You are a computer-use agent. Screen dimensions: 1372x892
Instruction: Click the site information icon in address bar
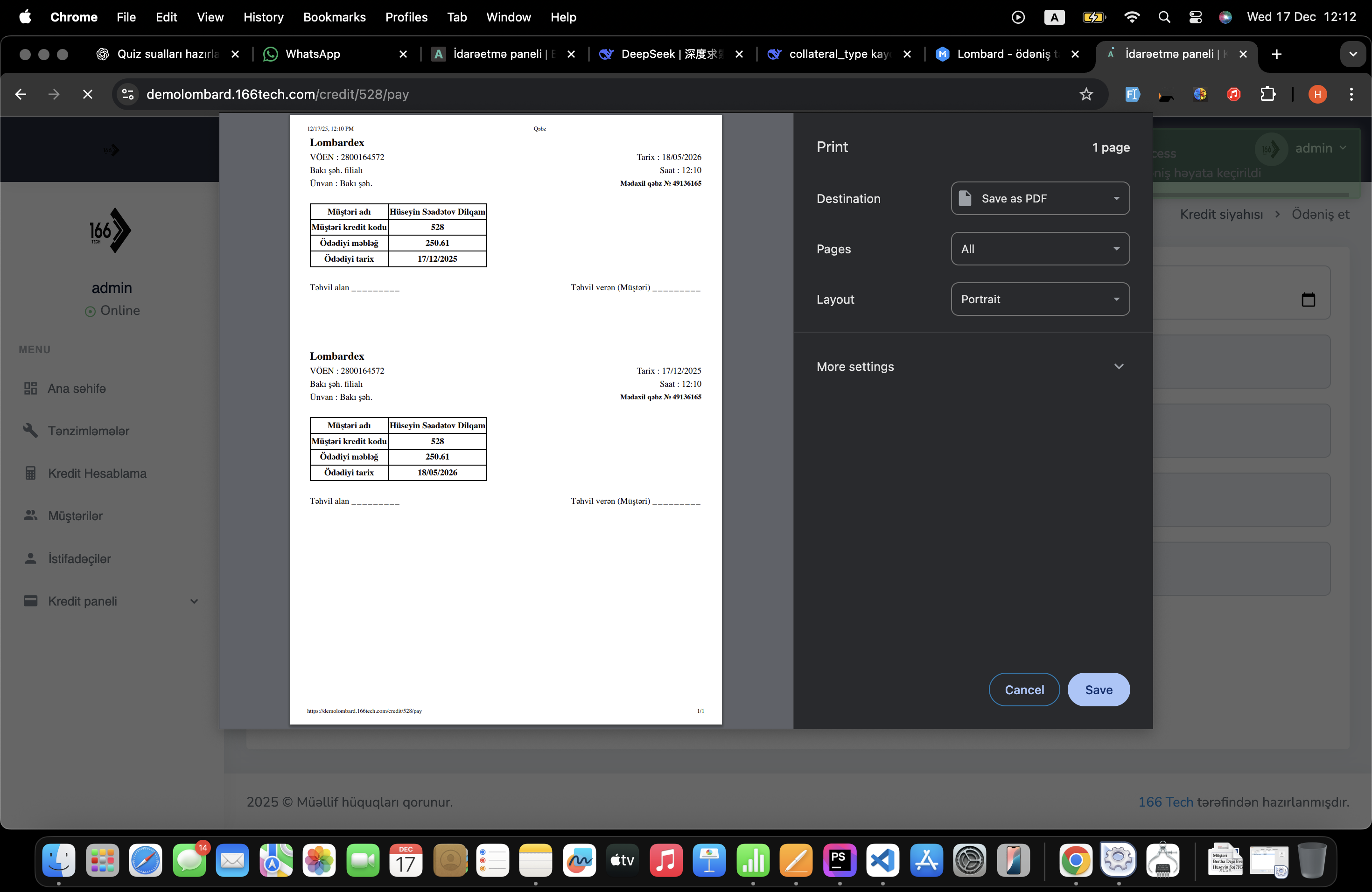pos(128,94)
